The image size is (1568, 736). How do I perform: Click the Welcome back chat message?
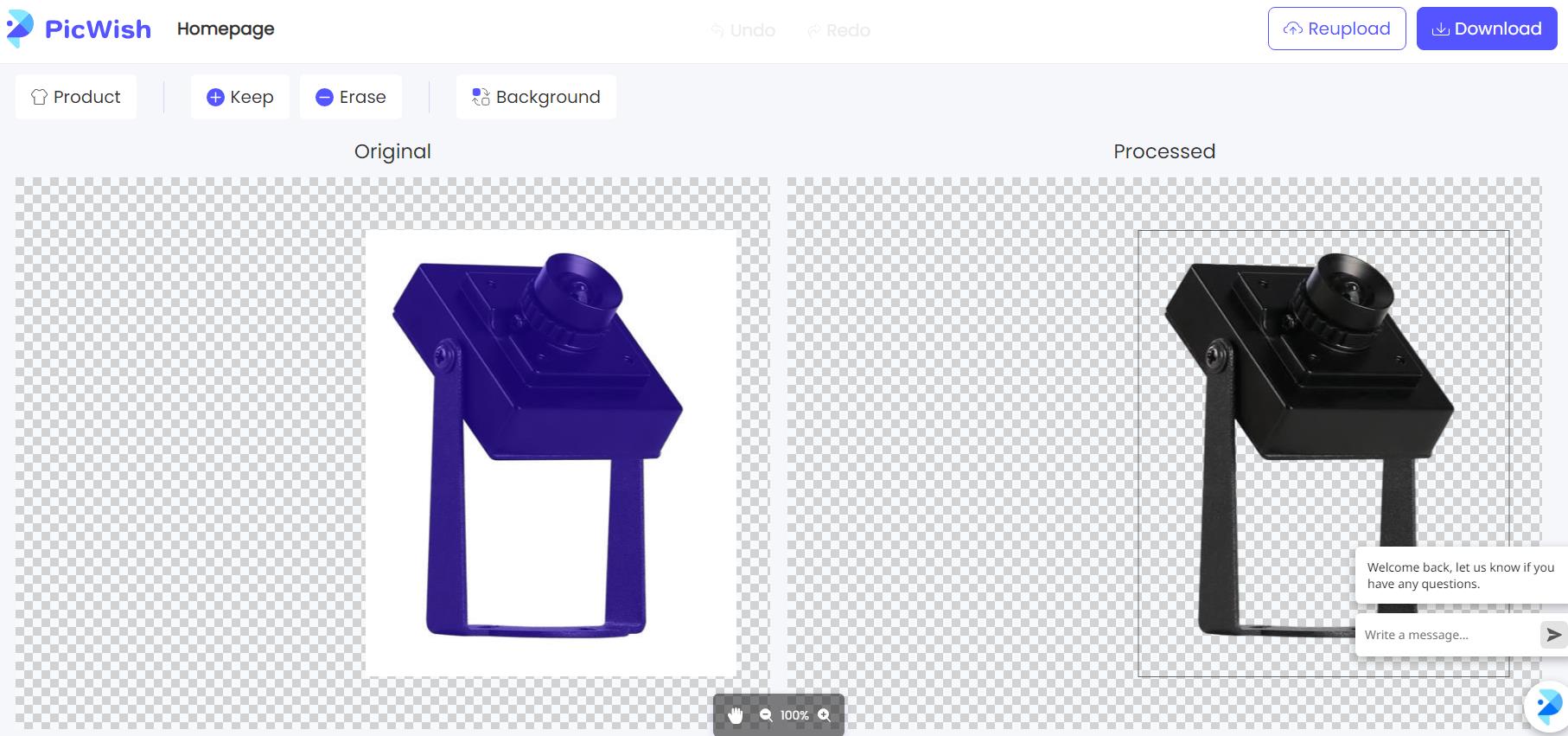tap(1461, 575)
